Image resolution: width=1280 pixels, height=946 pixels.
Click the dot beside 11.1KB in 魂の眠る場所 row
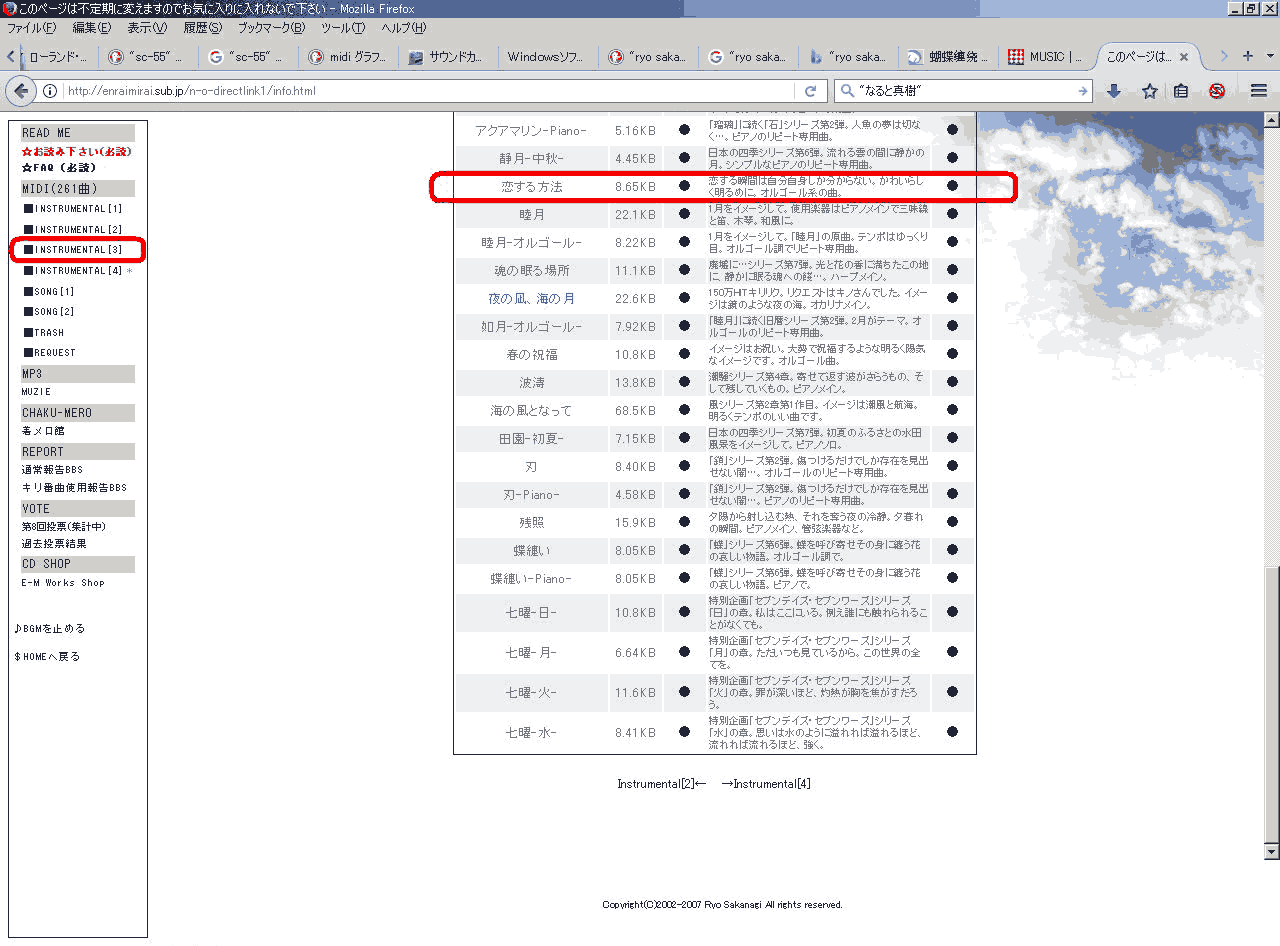point(685,270)
